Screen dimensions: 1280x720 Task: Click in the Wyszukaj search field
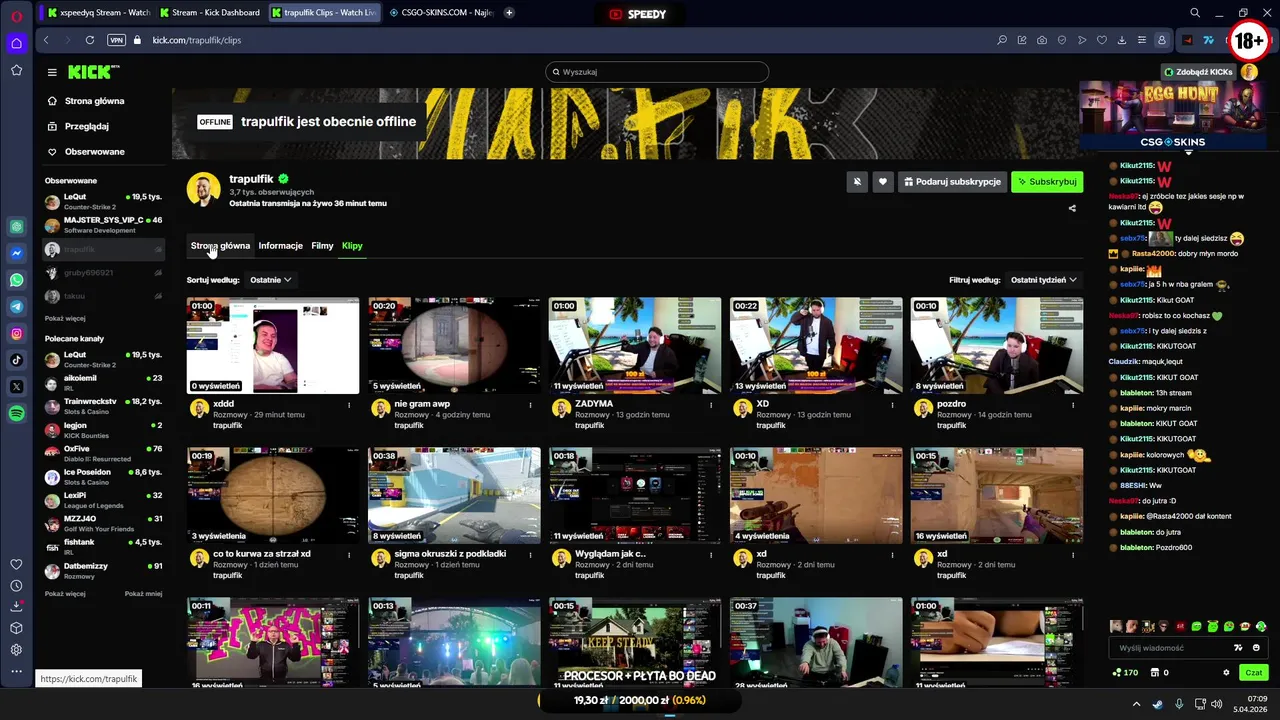coord(657,72)
